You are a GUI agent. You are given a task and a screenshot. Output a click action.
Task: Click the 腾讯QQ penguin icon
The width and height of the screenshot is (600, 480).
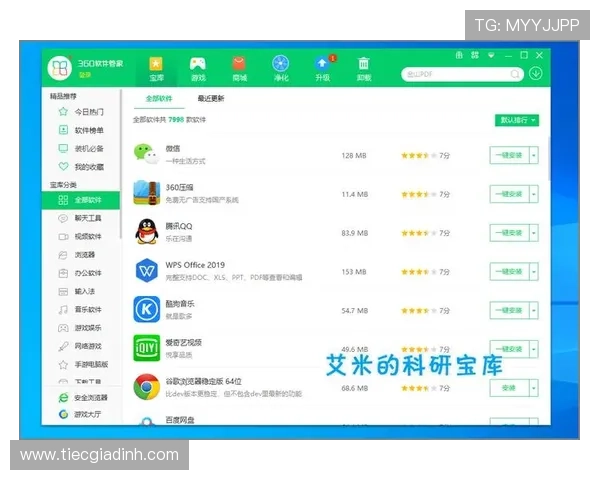tap(147, 232)
